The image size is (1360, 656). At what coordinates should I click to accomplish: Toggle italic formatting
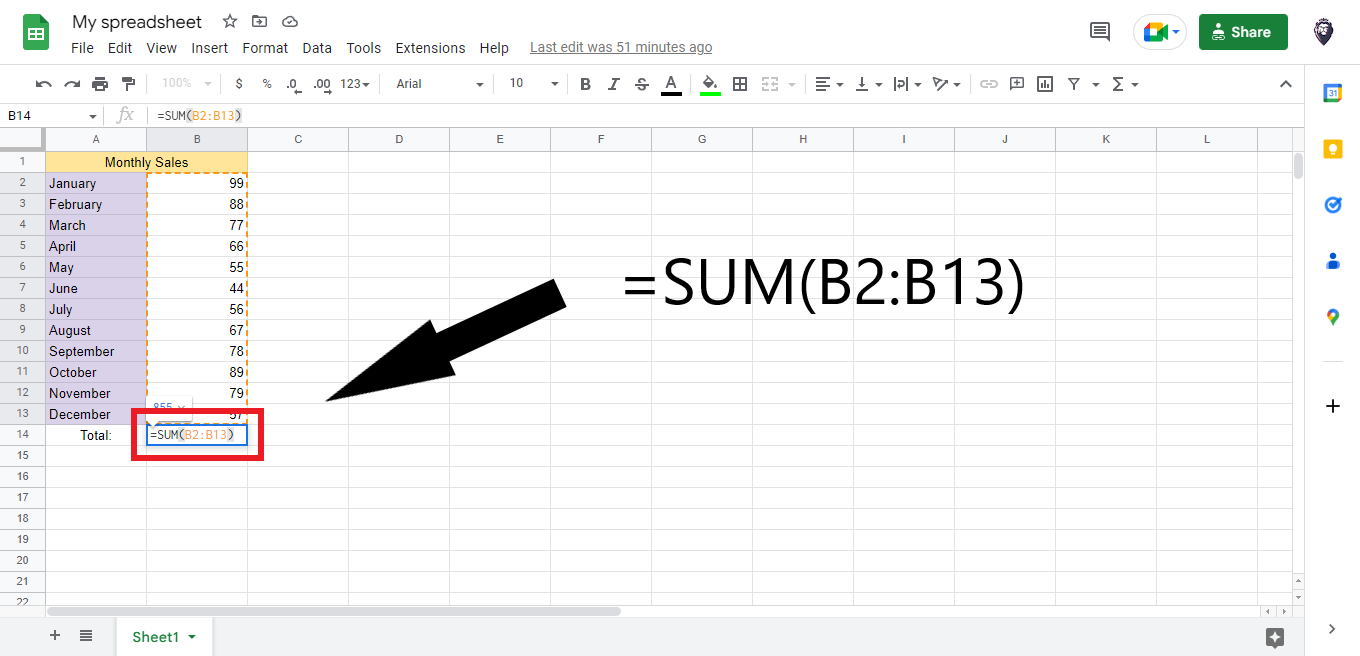coord(613,84)
